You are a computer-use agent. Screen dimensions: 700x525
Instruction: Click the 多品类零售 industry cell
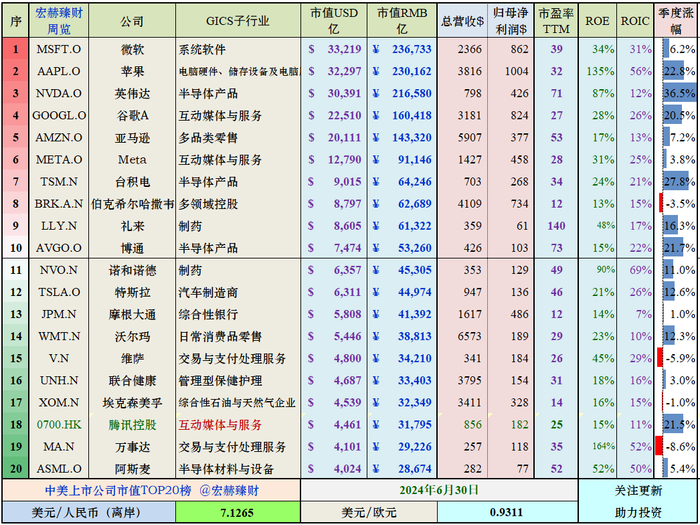click(x=238, y=138)
